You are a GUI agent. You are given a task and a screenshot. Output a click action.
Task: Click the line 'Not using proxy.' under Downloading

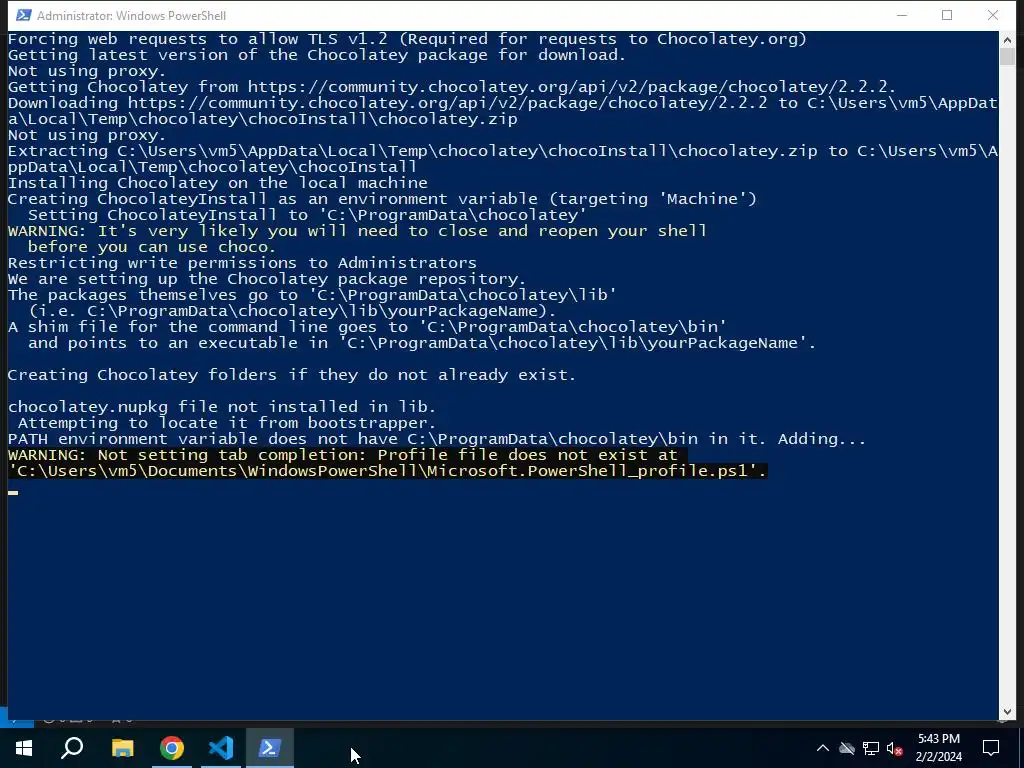[87, 135]
